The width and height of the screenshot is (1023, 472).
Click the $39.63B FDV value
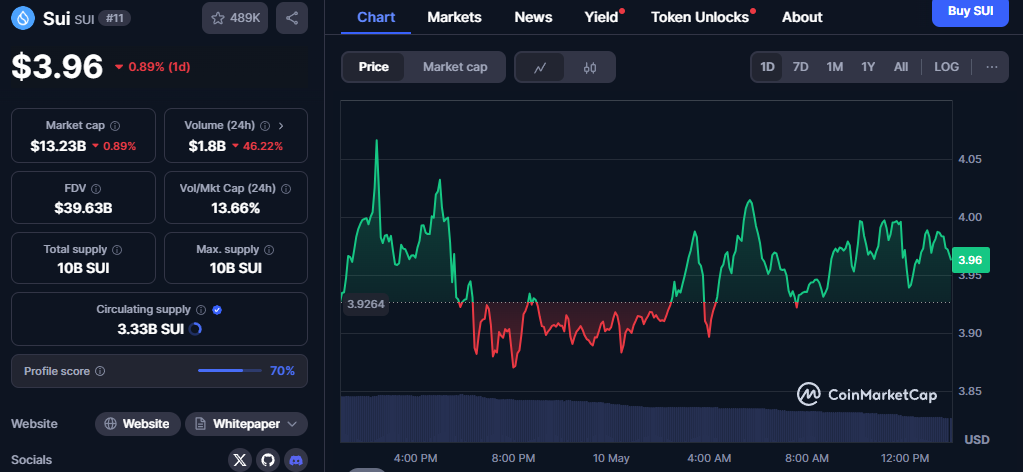coord(84,209)
